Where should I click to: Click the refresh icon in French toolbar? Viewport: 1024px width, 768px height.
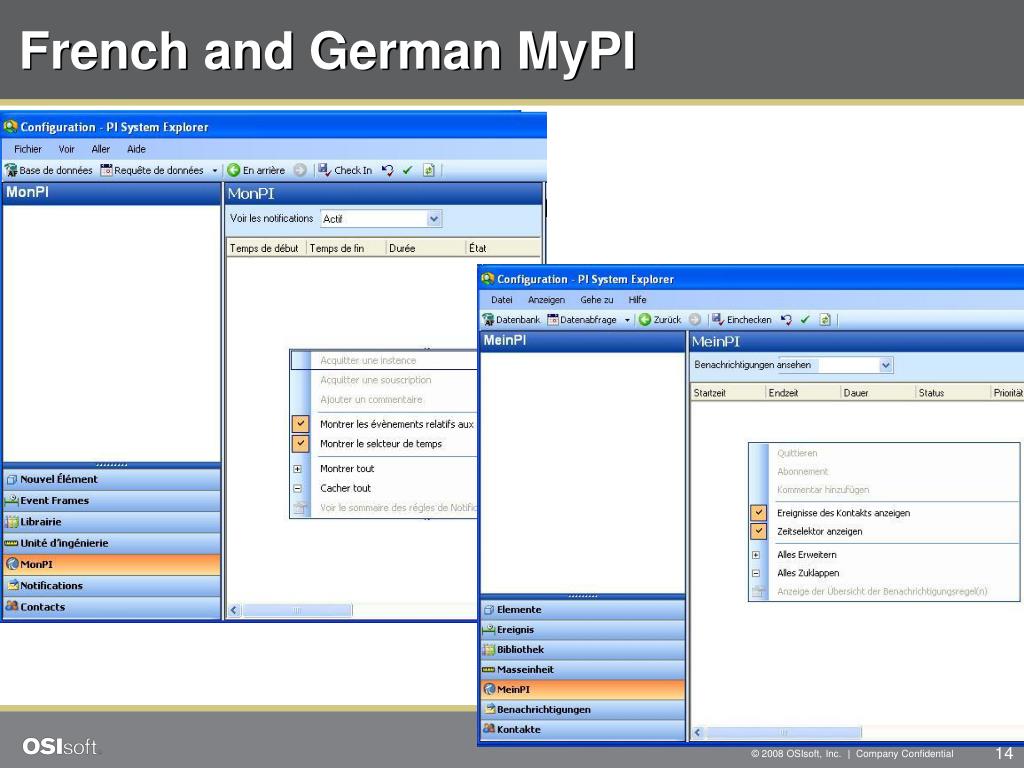(428, 170)
